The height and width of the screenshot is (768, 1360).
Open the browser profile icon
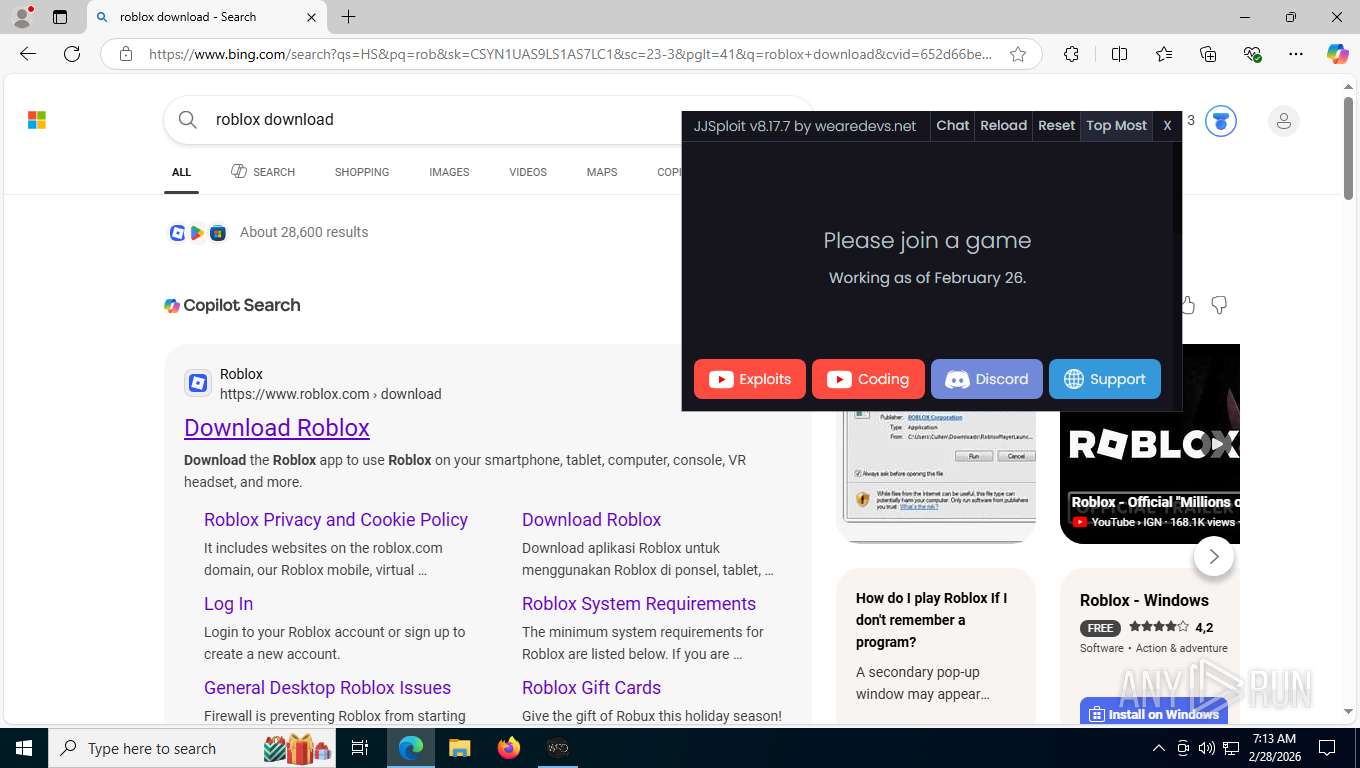pyautogui.click(x=22, y=17)
